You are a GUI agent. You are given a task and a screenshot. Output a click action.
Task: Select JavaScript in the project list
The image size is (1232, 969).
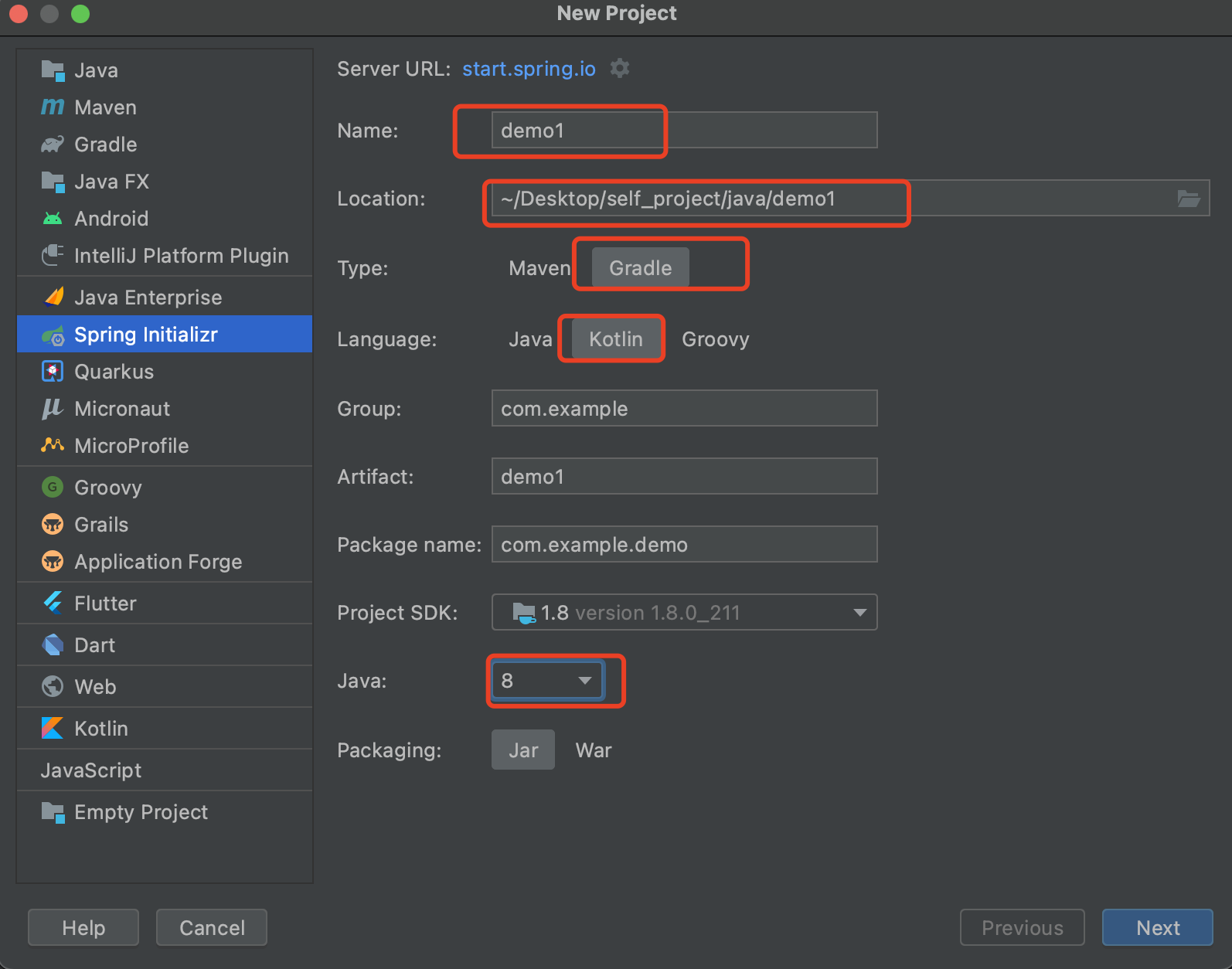165,770
